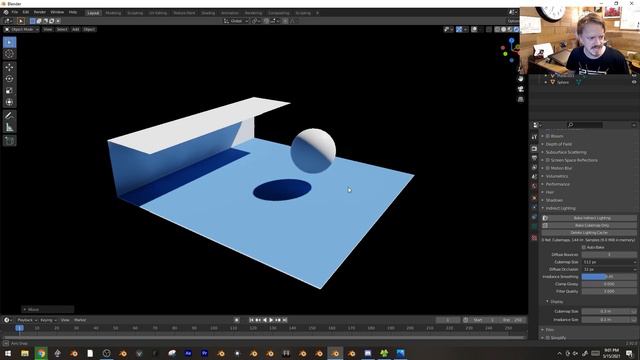Select the Measure tool

tap(9, 127)
